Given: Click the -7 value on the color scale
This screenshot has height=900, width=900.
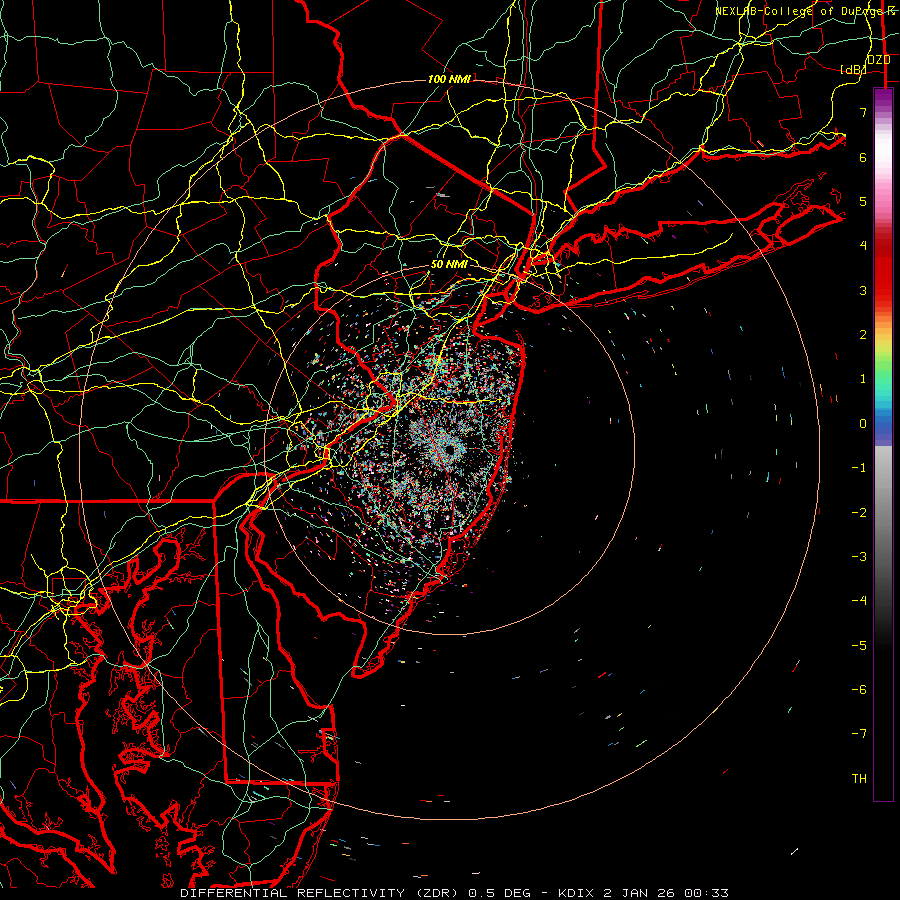Looking at the screenshot, I should pyautogui.click(x=859, y=734).
